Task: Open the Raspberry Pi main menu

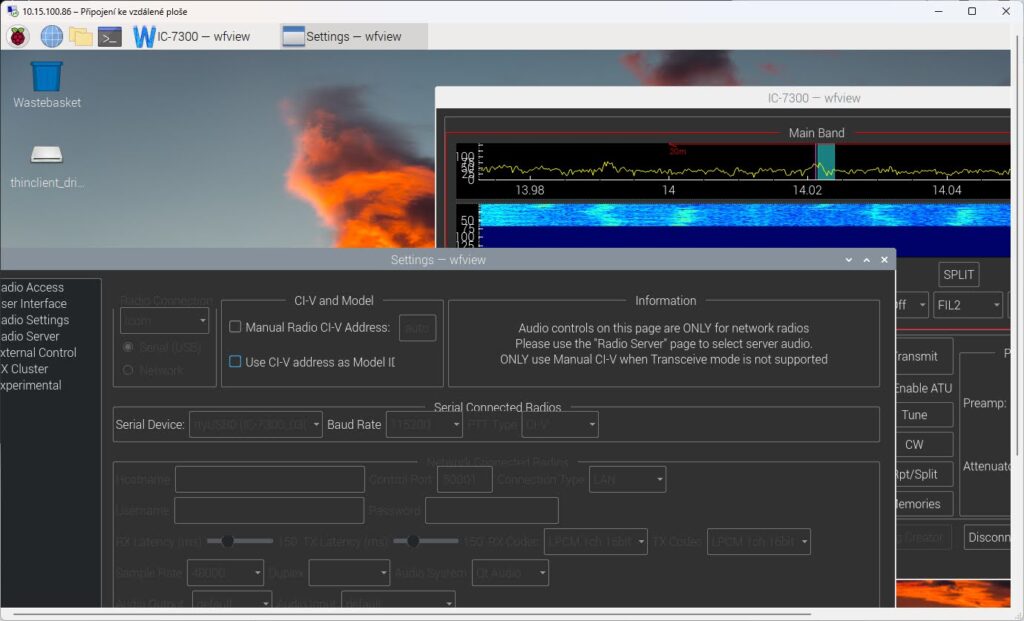Action: [x=18, y=37]
